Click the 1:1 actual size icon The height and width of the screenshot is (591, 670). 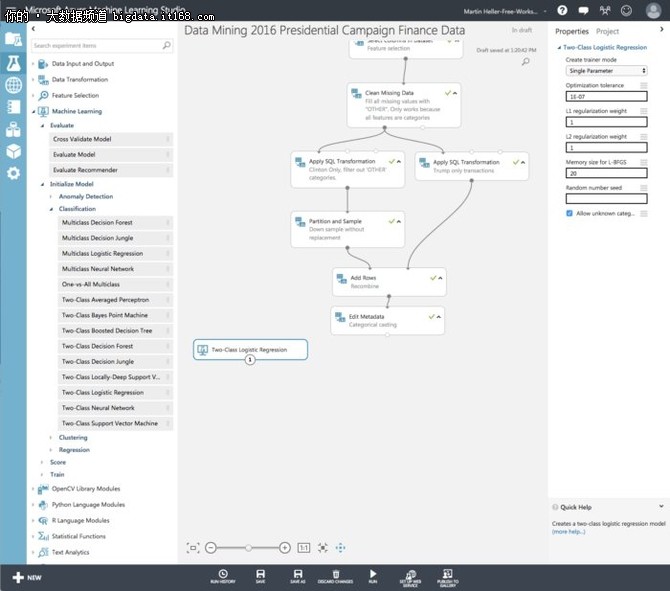(x=303, y=548)
